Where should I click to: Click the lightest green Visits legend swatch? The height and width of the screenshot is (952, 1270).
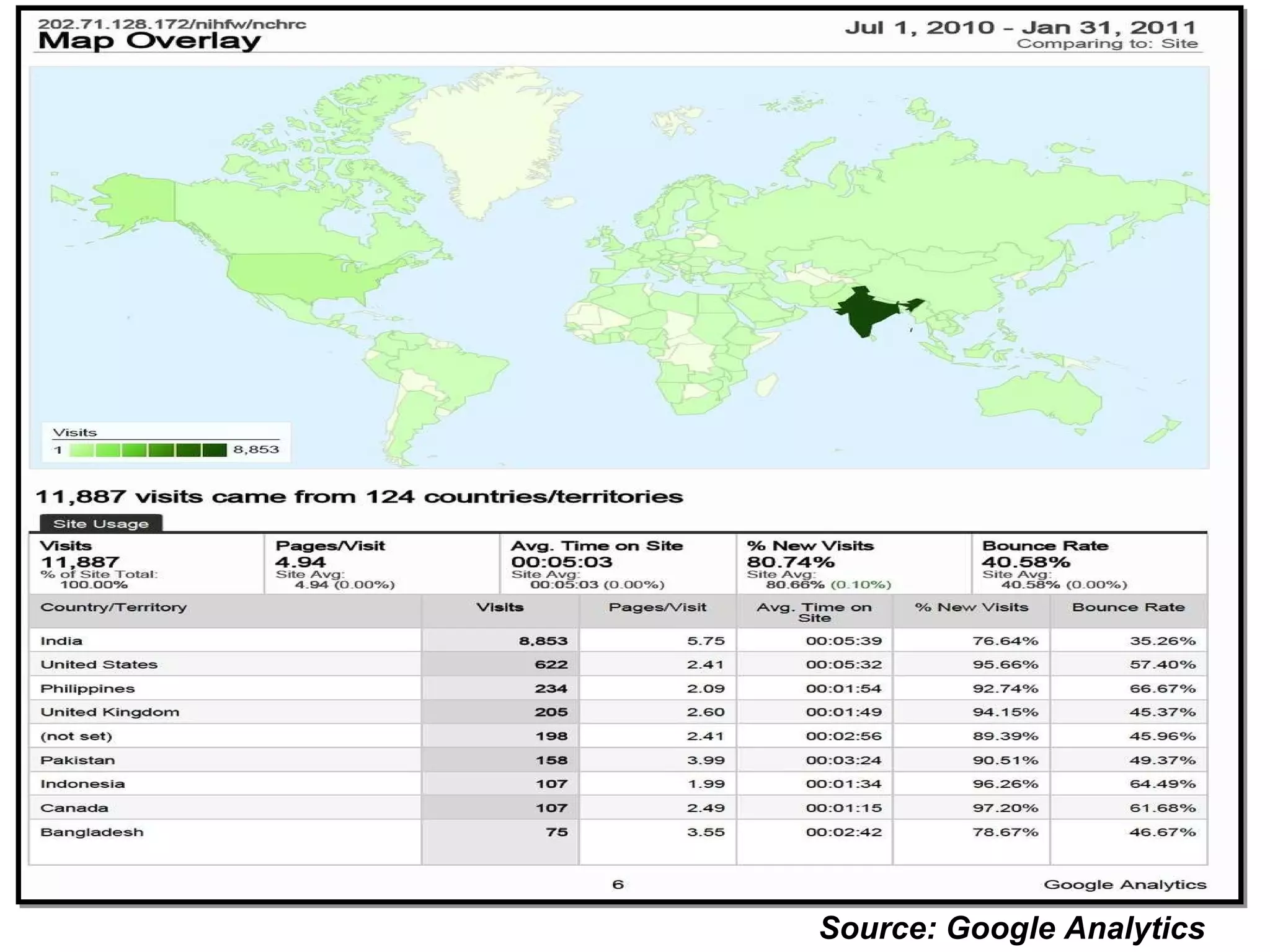(81, 450)
